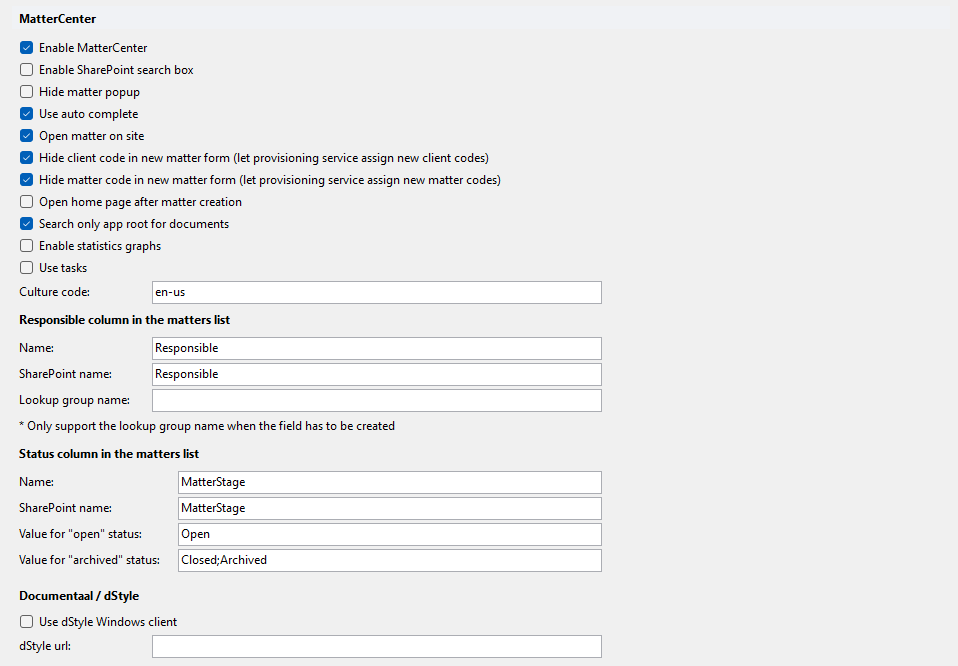Screen dimensions: 958x666
Task: Click the 'Value for "open" status:' label
Action: [81, 534]
